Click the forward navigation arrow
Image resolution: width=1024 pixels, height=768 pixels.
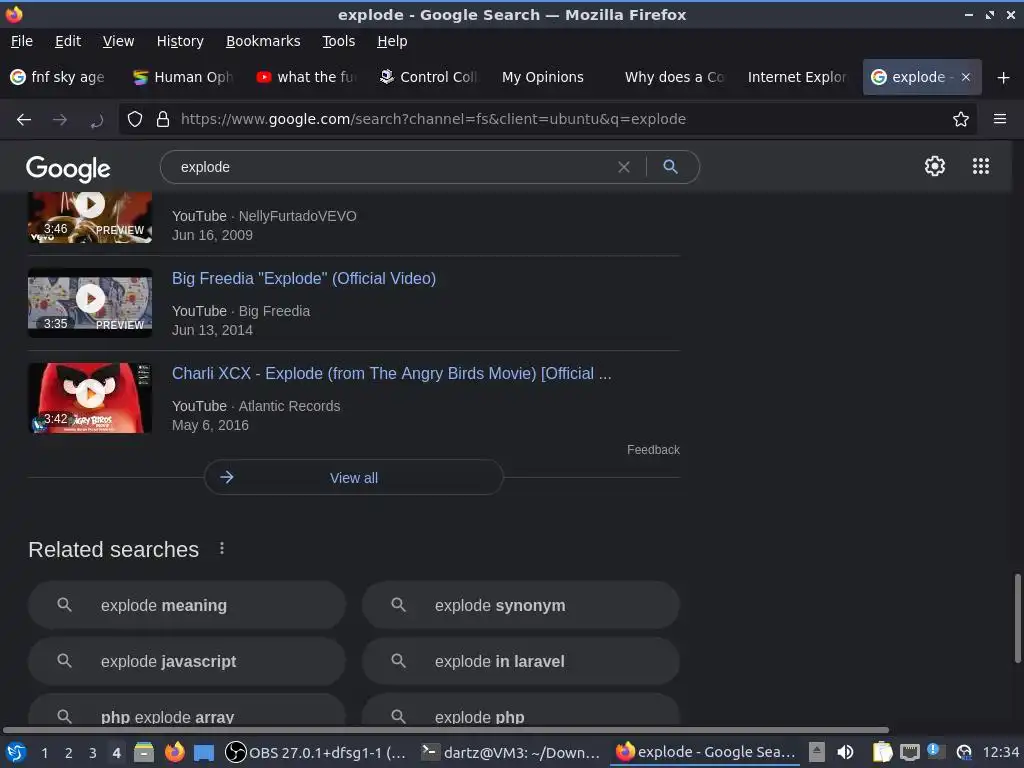click(60, 120)
